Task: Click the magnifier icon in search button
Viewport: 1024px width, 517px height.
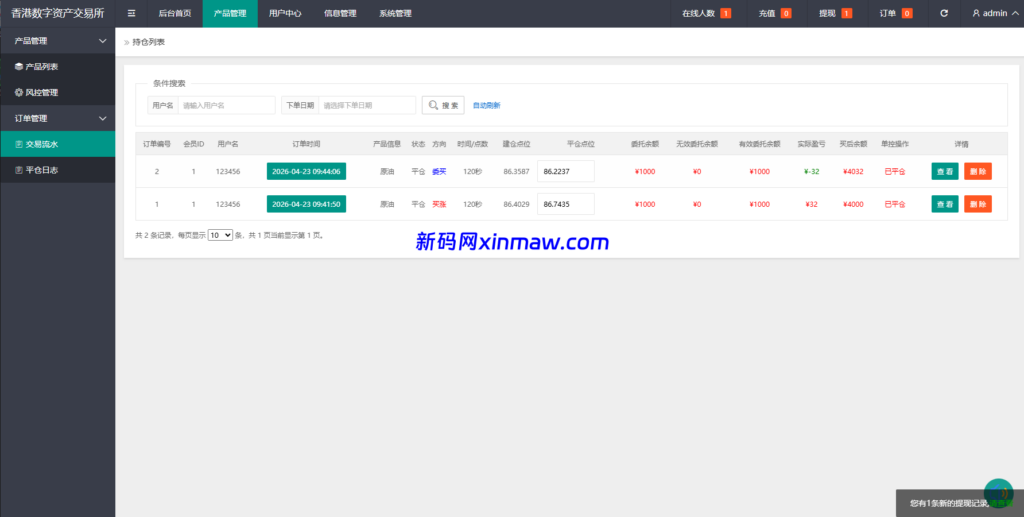Action: [x=434, y=105]
